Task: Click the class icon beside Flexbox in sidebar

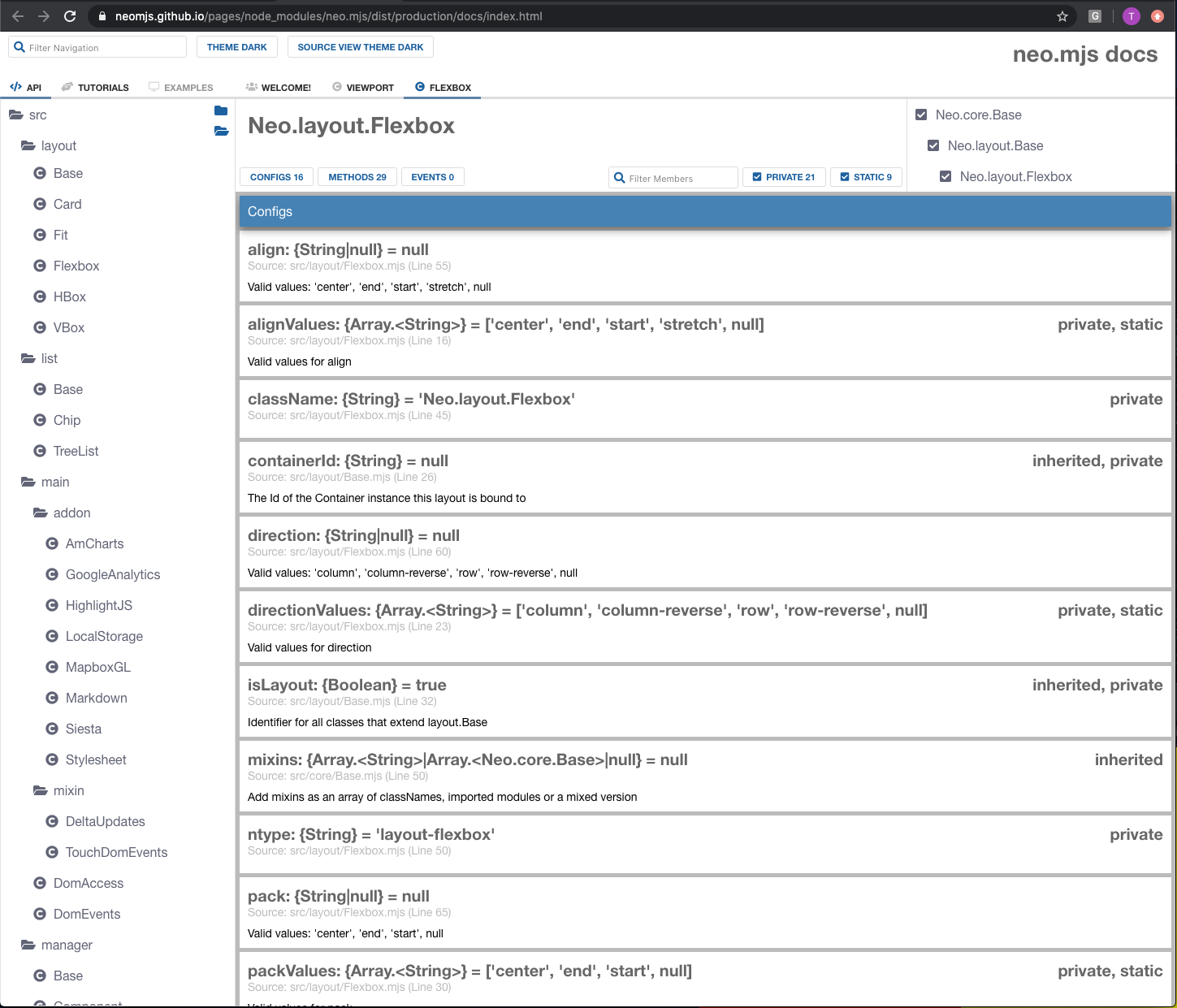Action: coord(40,266)
